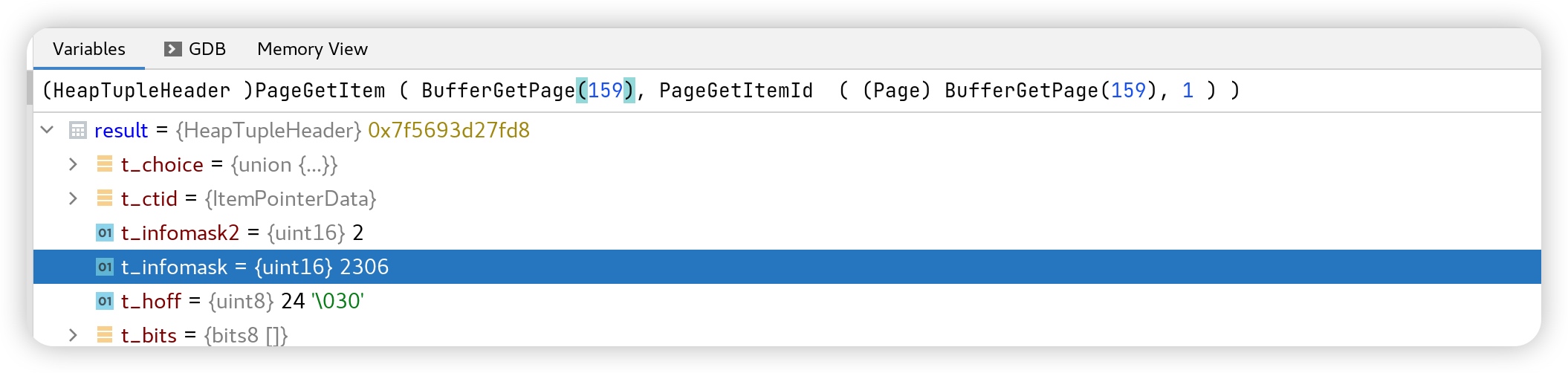Switch to the Memory View tab

click(x=312, y=49)
